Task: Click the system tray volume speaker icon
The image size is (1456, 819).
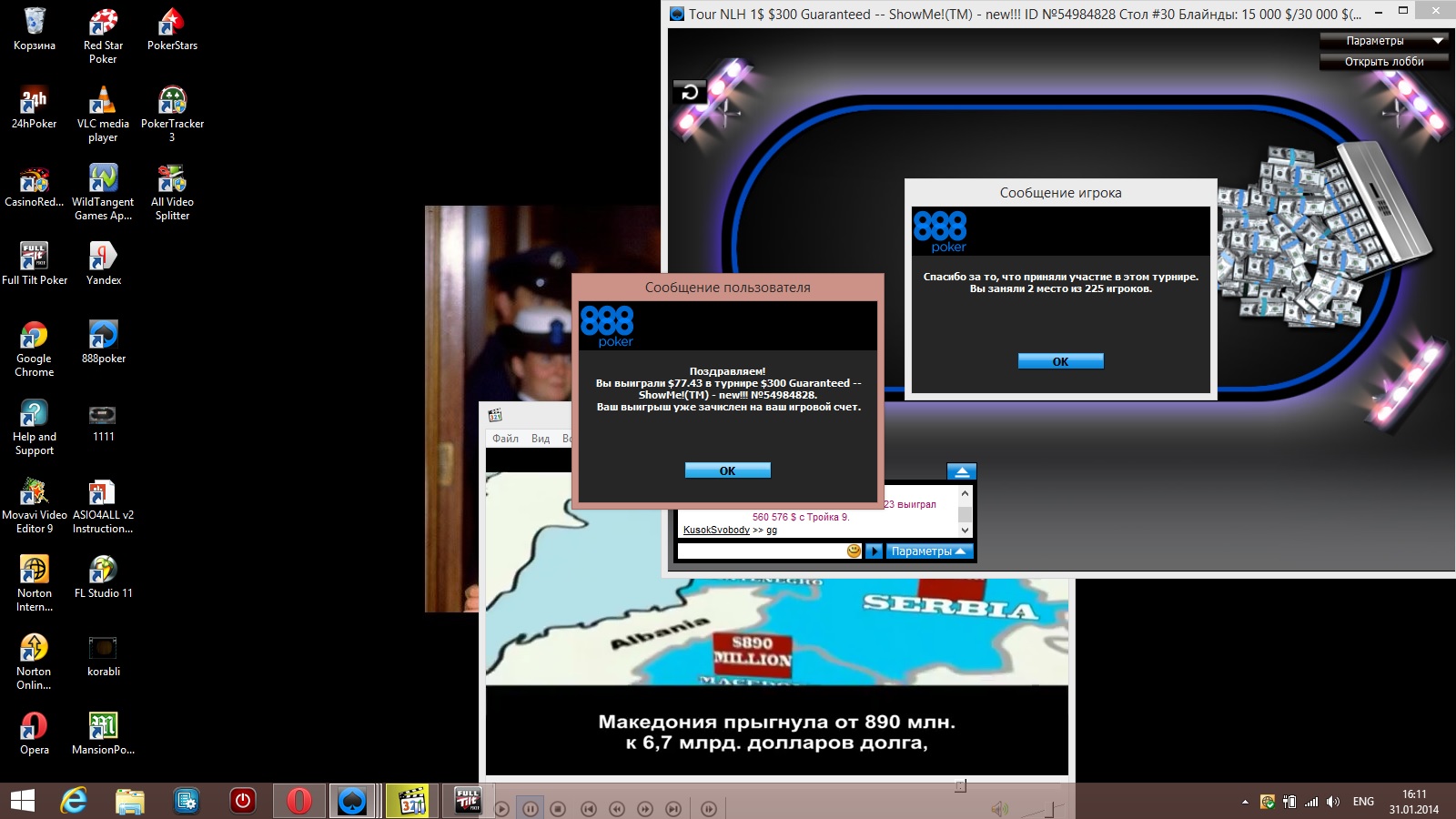Action: 1333,802
